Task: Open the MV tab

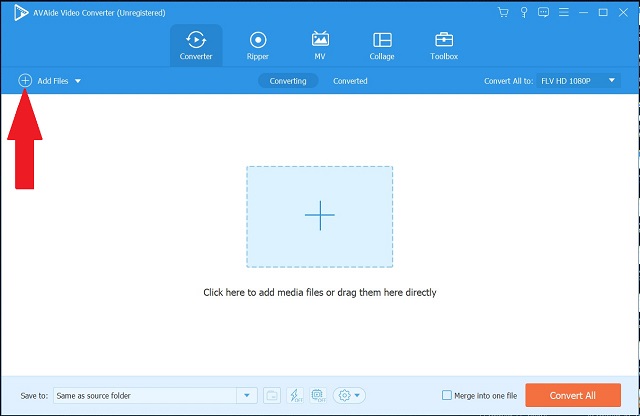Action: pyautogui.click(x=320, y=45)
